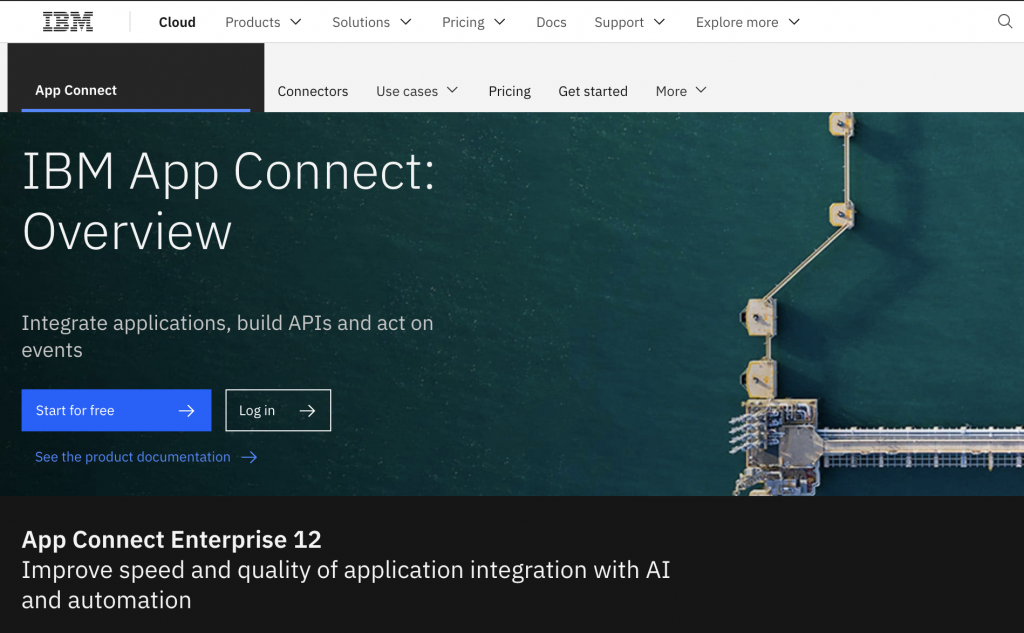The height and width of the screenshot is (633, 1024).
Task: Click the Start for free button
Action: (x=116, y=410)
